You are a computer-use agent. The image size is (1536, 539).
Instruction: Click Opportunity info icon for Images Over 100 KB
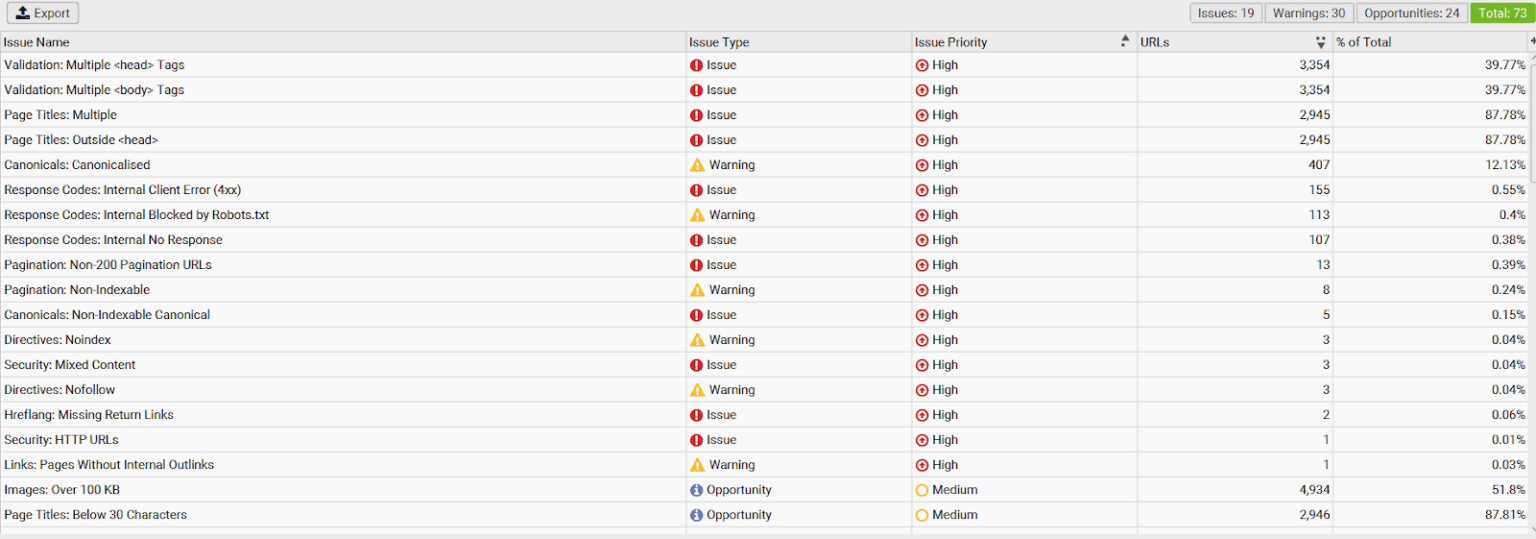(x=696, y=490)
